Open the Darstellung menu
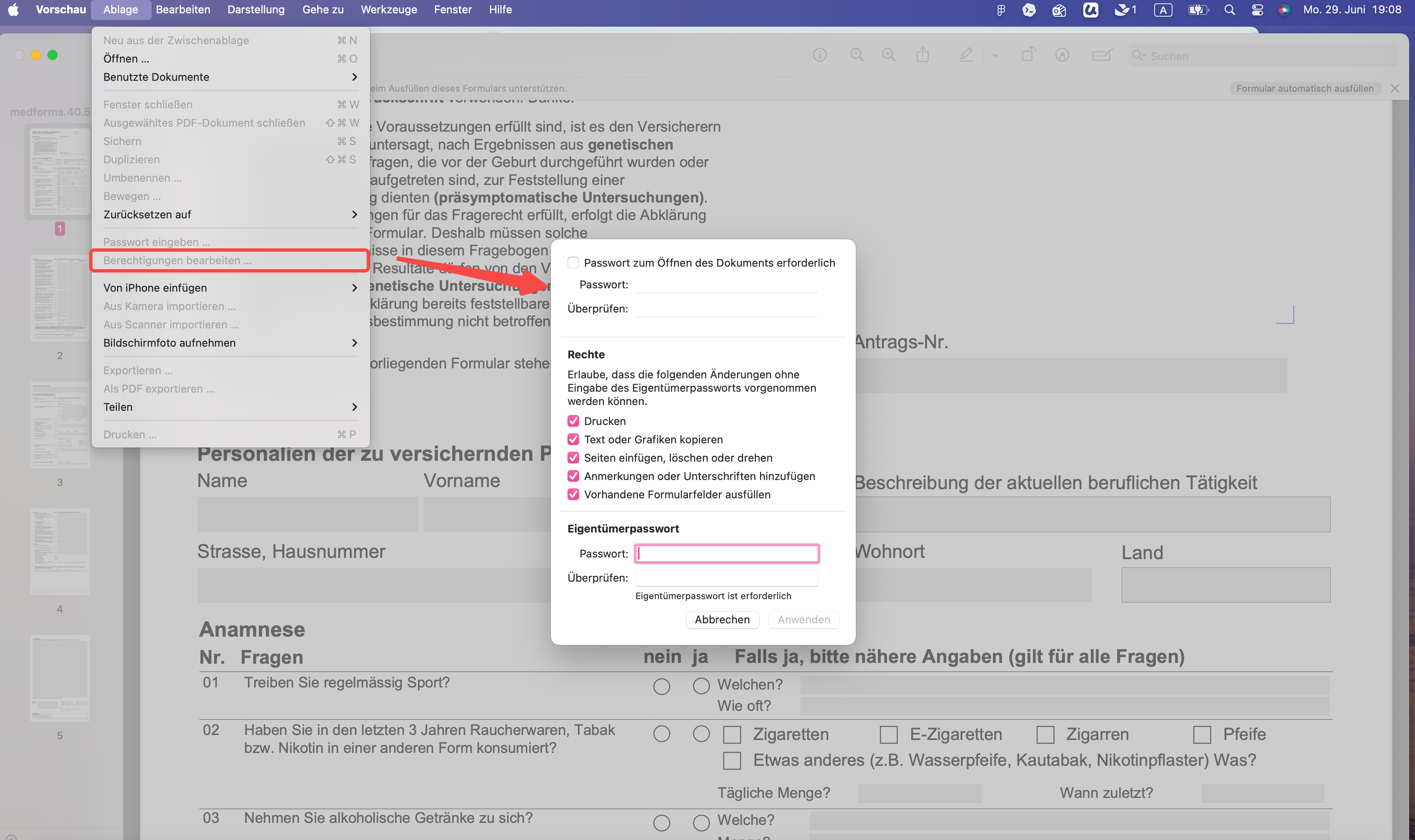 coord(256,10)
